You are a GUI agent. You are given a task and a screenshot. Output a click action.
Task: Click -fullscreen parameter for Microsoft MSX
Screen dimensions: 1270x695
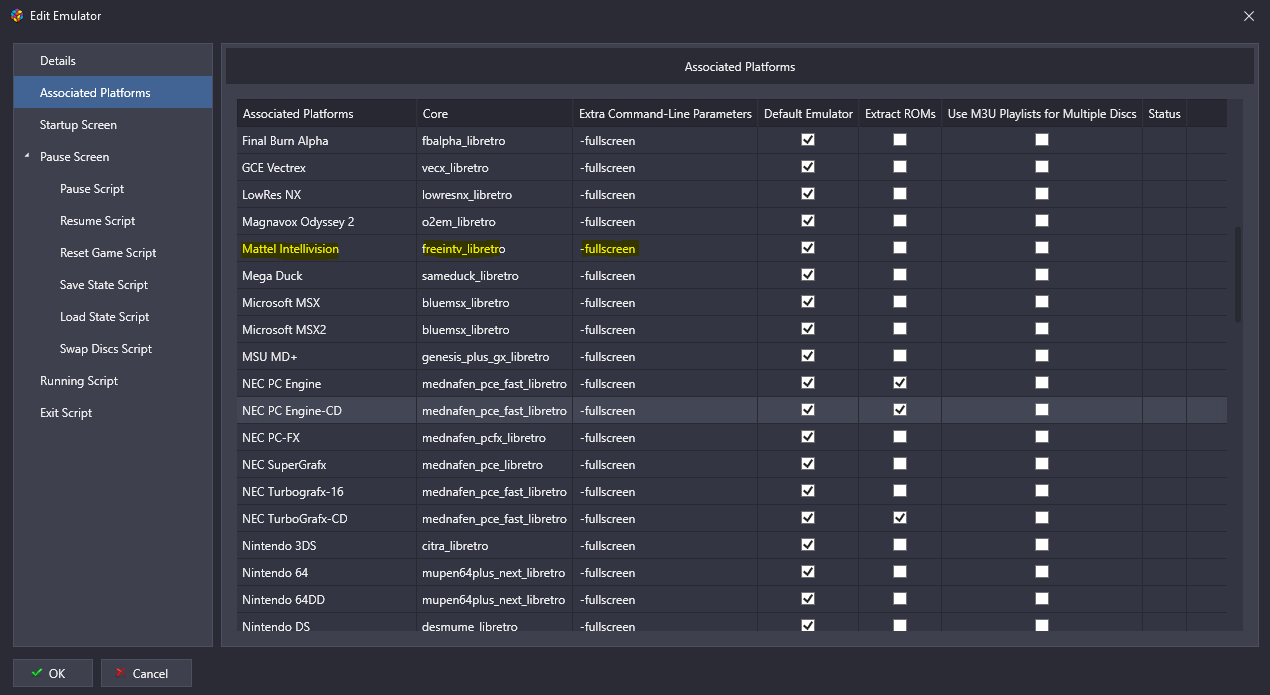(x=665, y=303)
